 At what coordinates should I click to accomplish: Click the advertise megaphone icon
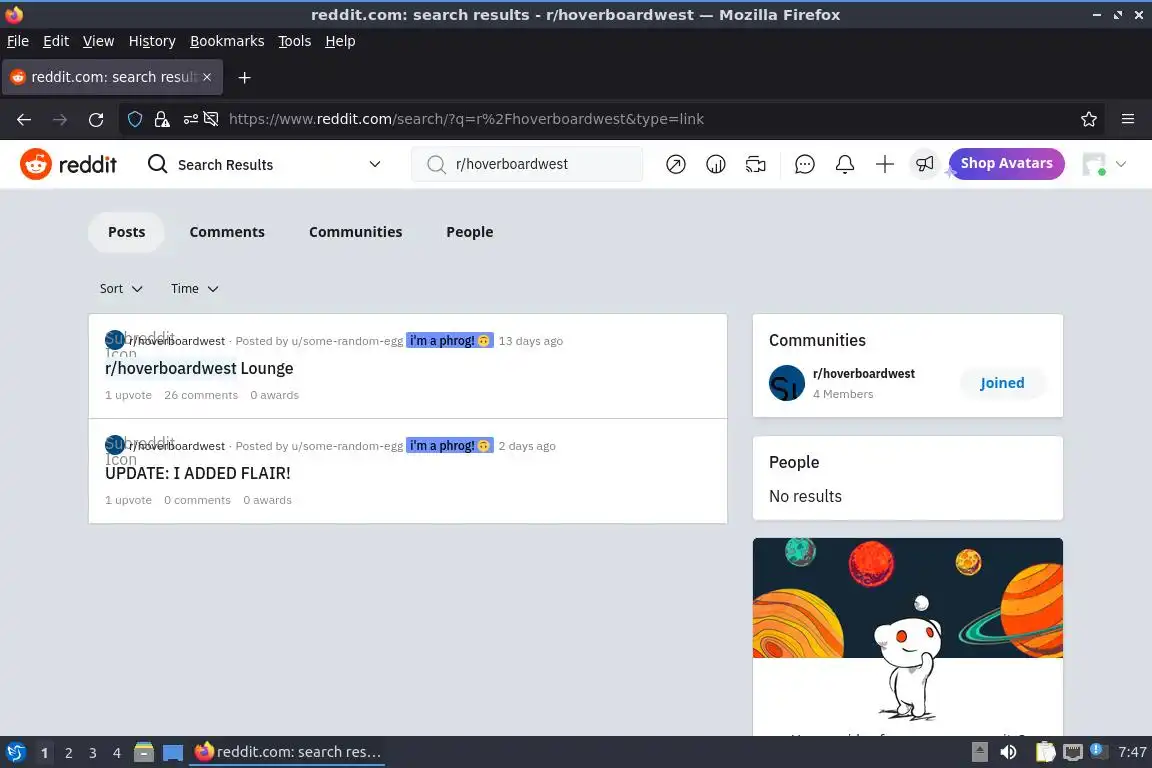click(x=924, y=164)
